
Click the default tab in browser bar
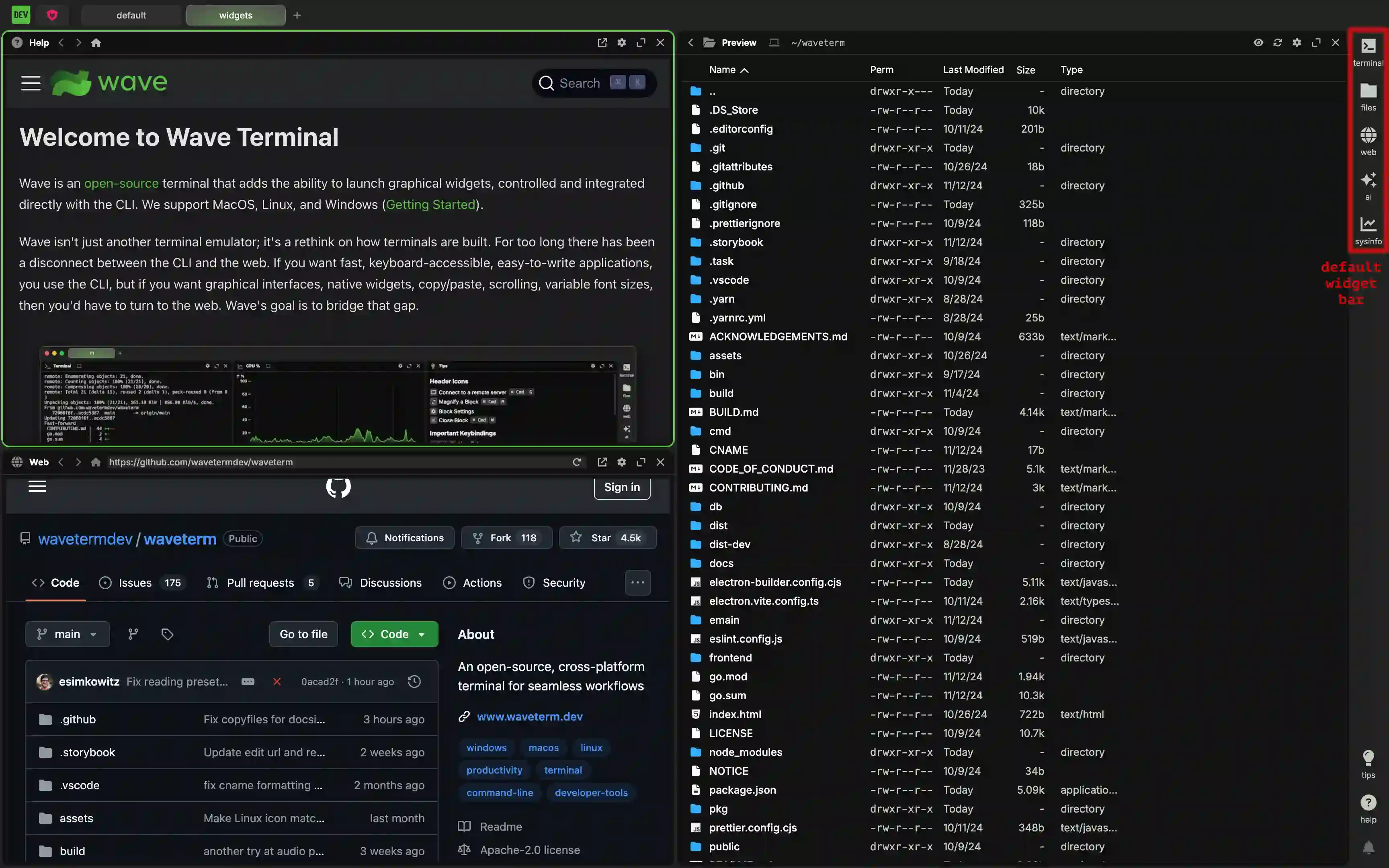(131, 15)
